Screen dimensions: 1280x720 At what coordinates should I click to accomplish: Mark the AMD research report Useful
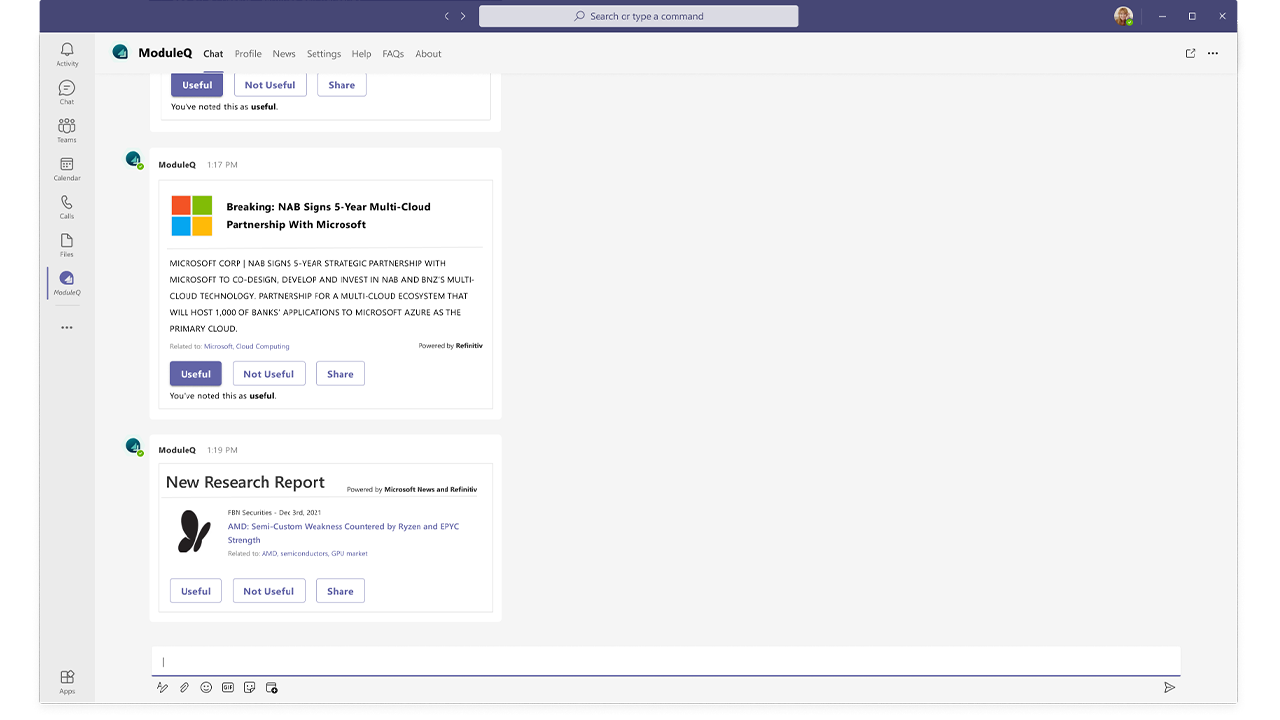(x=196, y=591)
